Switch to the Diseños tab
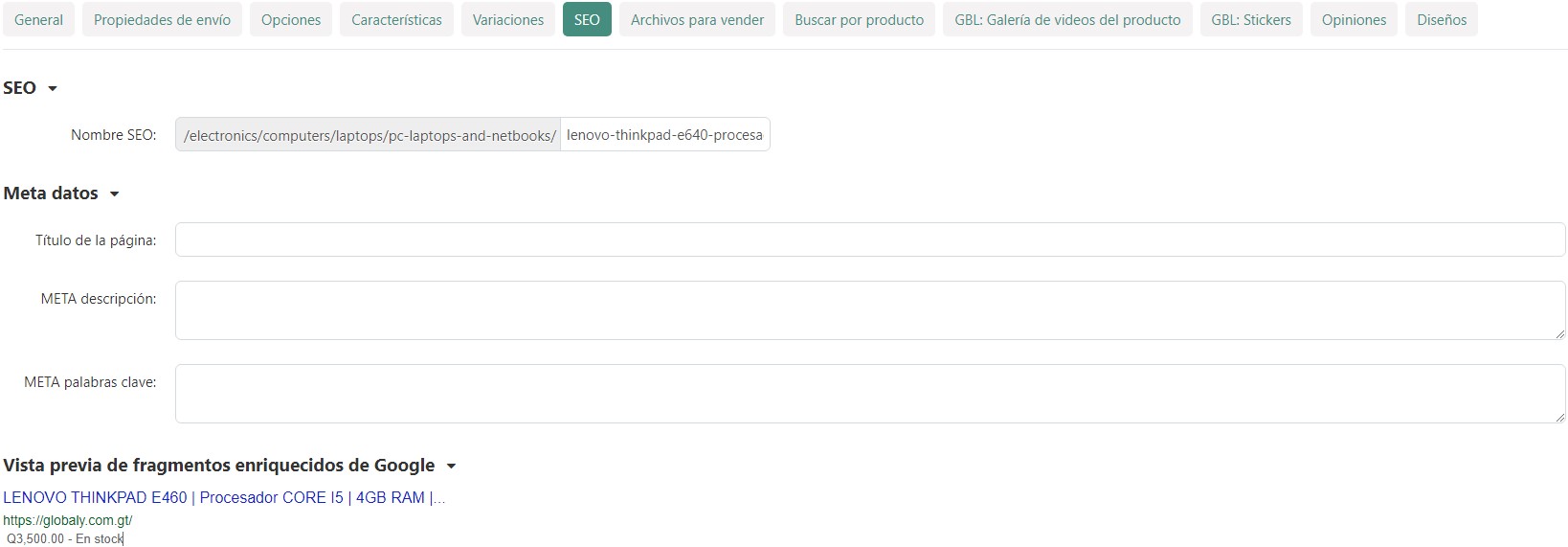The image size is (1568, 547). pos(1441,20)
